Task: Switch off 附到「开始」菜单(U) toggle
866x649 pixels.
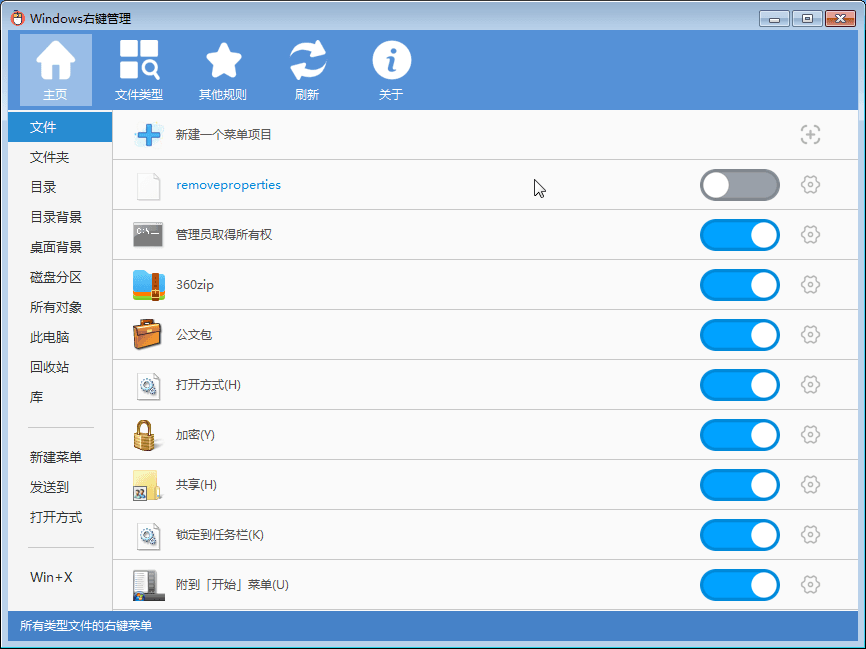Action: click(740, 585)
